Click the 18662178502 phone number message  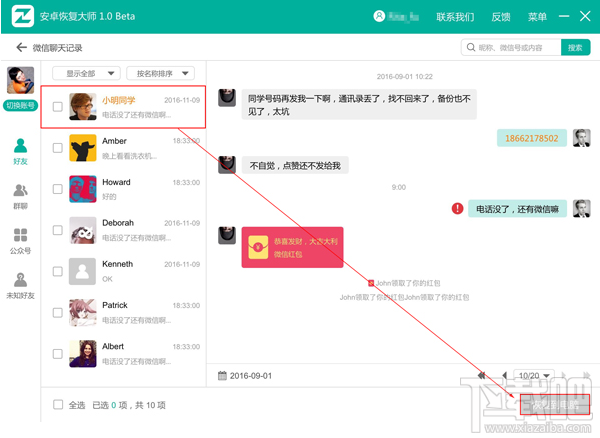532,138
